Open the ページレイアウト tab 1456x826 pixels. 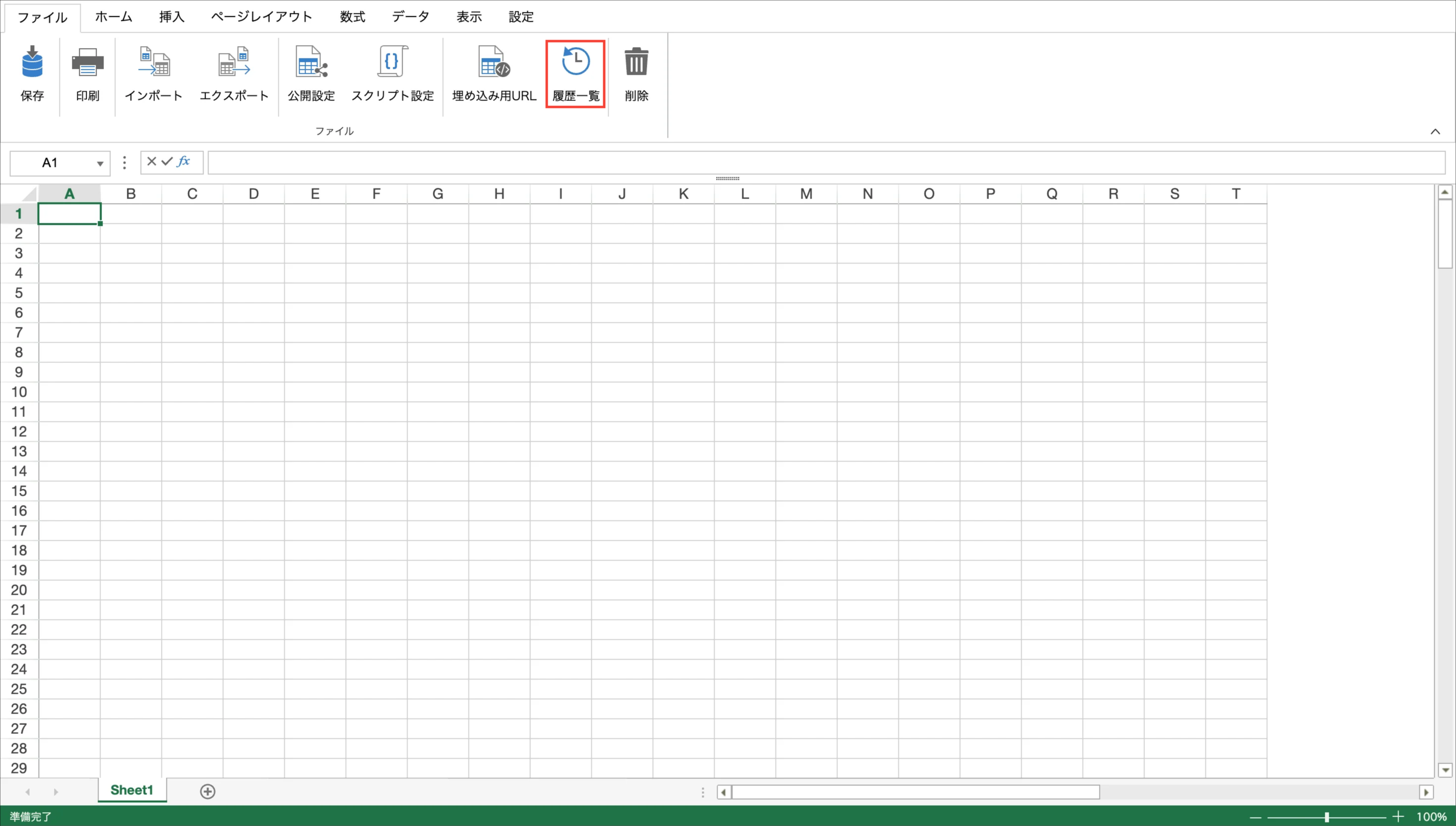261,17
